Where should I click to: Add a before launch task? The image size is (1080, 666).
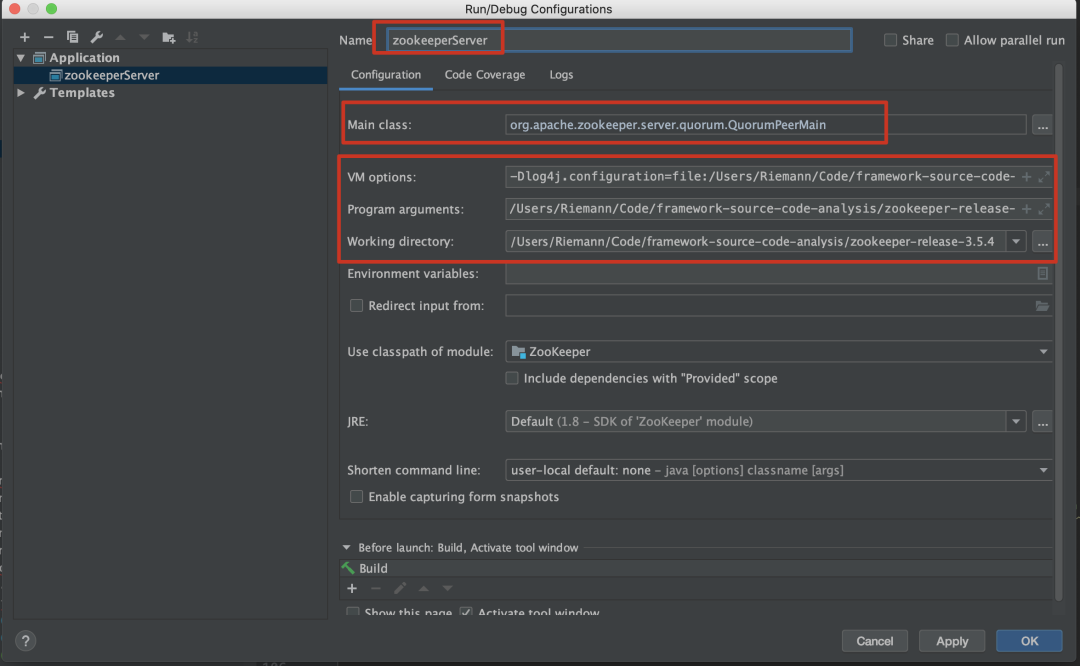tap(352, 588)
